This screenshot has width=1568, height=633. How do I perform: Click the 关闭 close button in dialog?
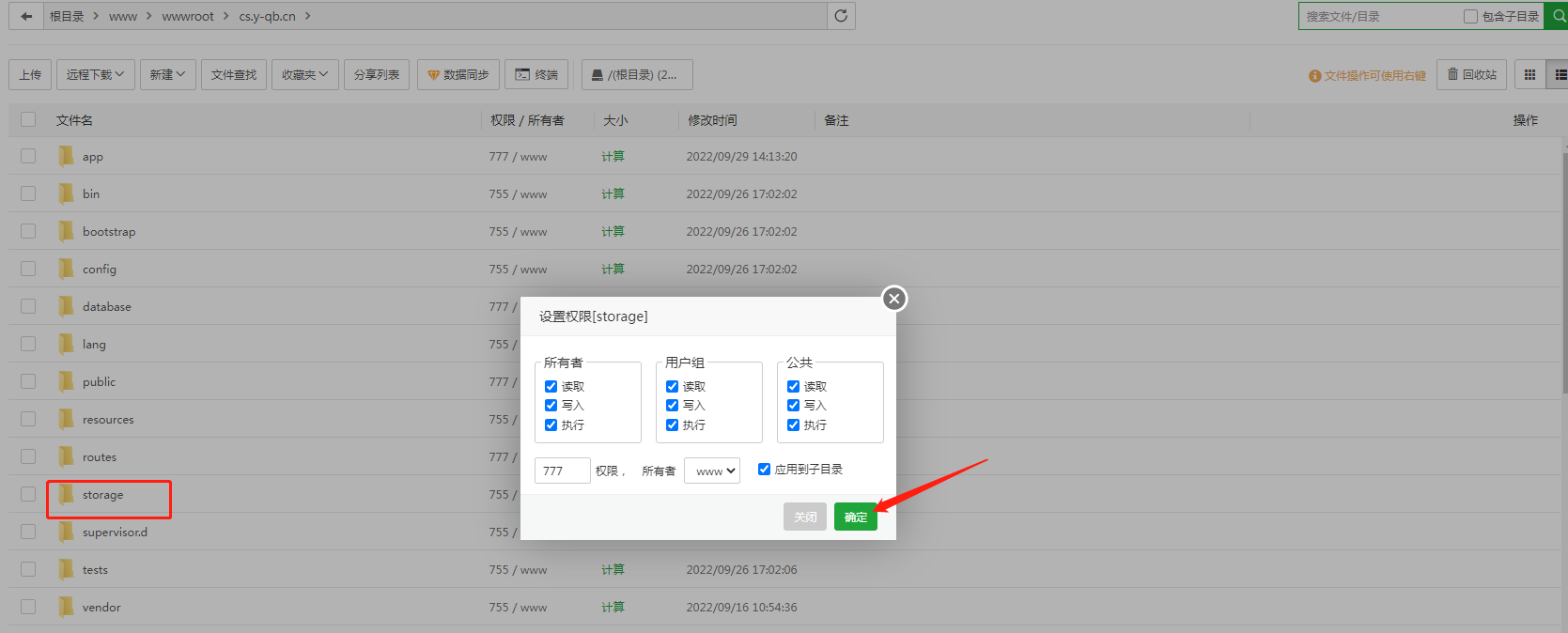click(805, 517)
